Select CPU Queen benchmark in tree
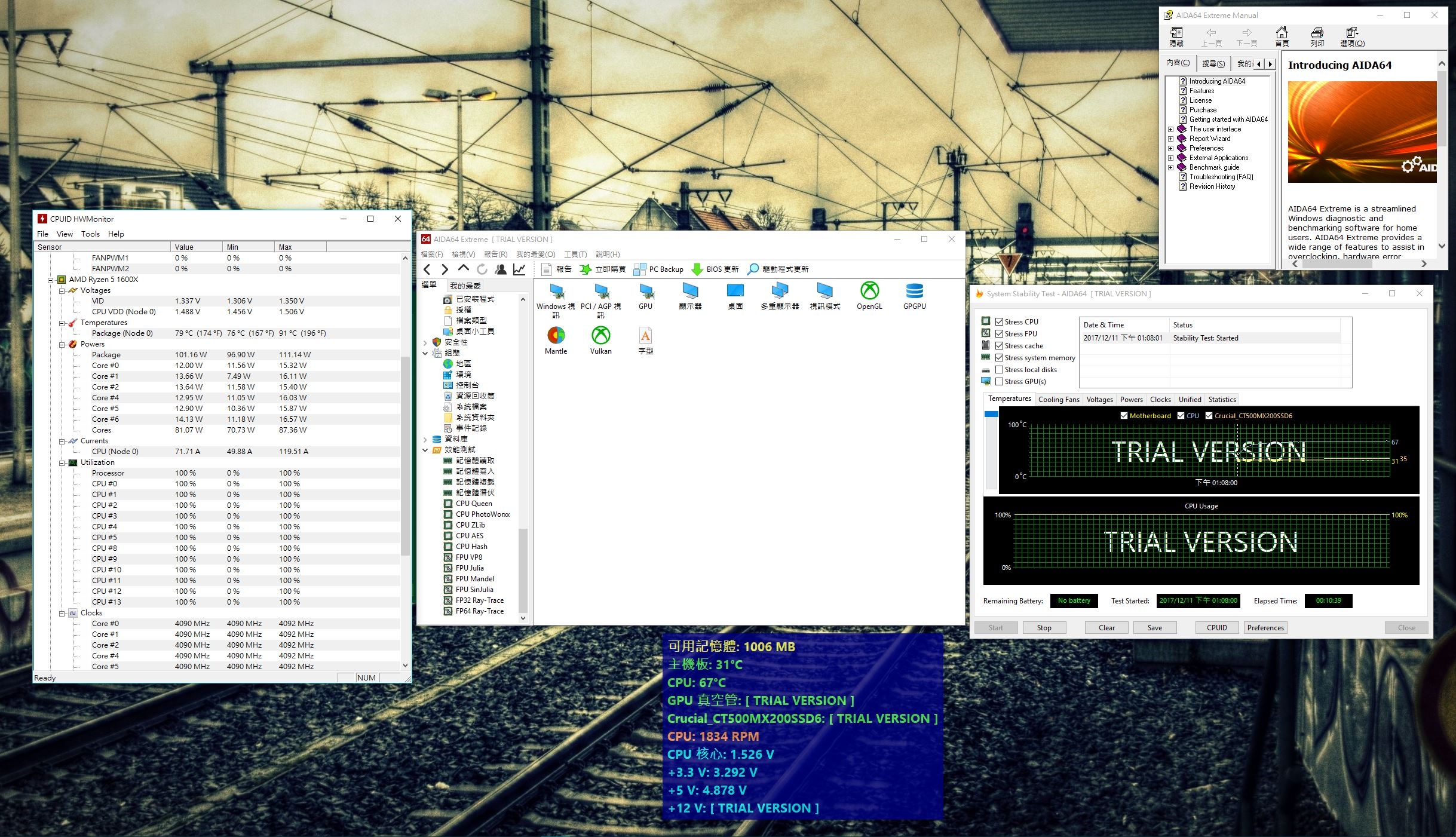Image resolution: width=1456 pixels, height=837 pixels. coord(474,504)
